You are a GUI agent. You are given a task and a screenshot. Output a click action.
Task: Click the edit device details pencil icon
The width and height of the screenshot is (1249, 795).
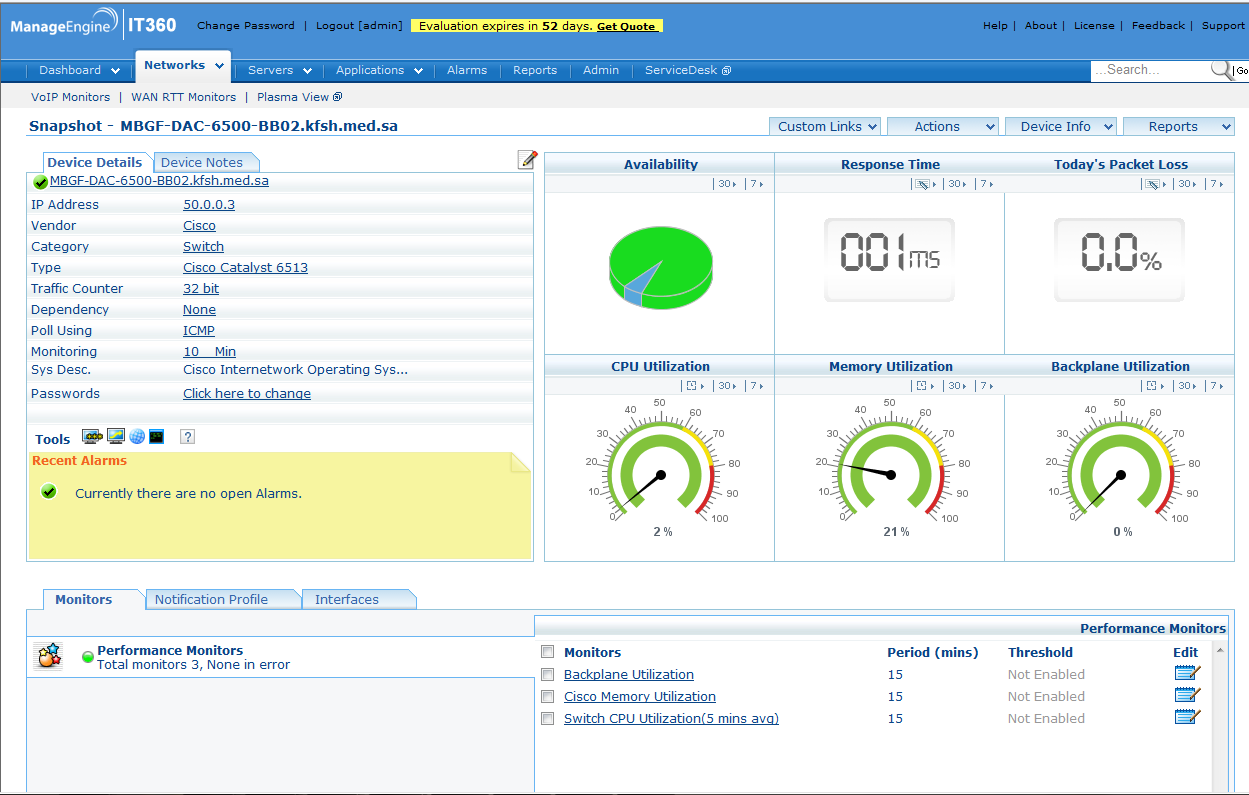tap(528, 160)
